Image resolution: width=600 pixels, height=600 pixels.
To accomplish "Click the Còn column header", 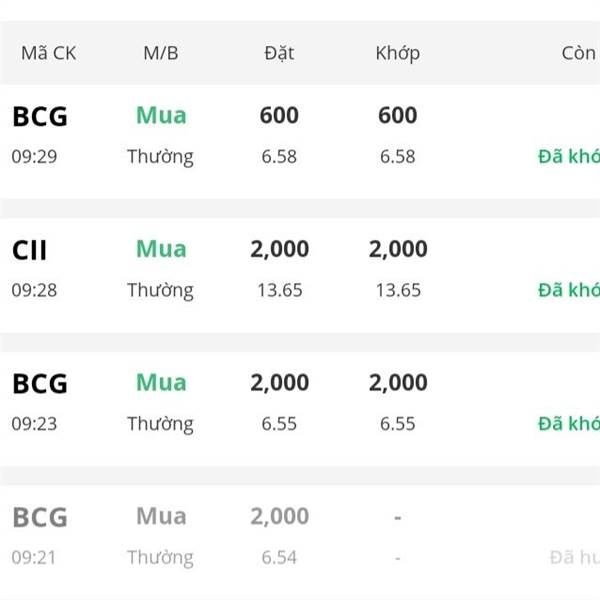I will [580, 53].
